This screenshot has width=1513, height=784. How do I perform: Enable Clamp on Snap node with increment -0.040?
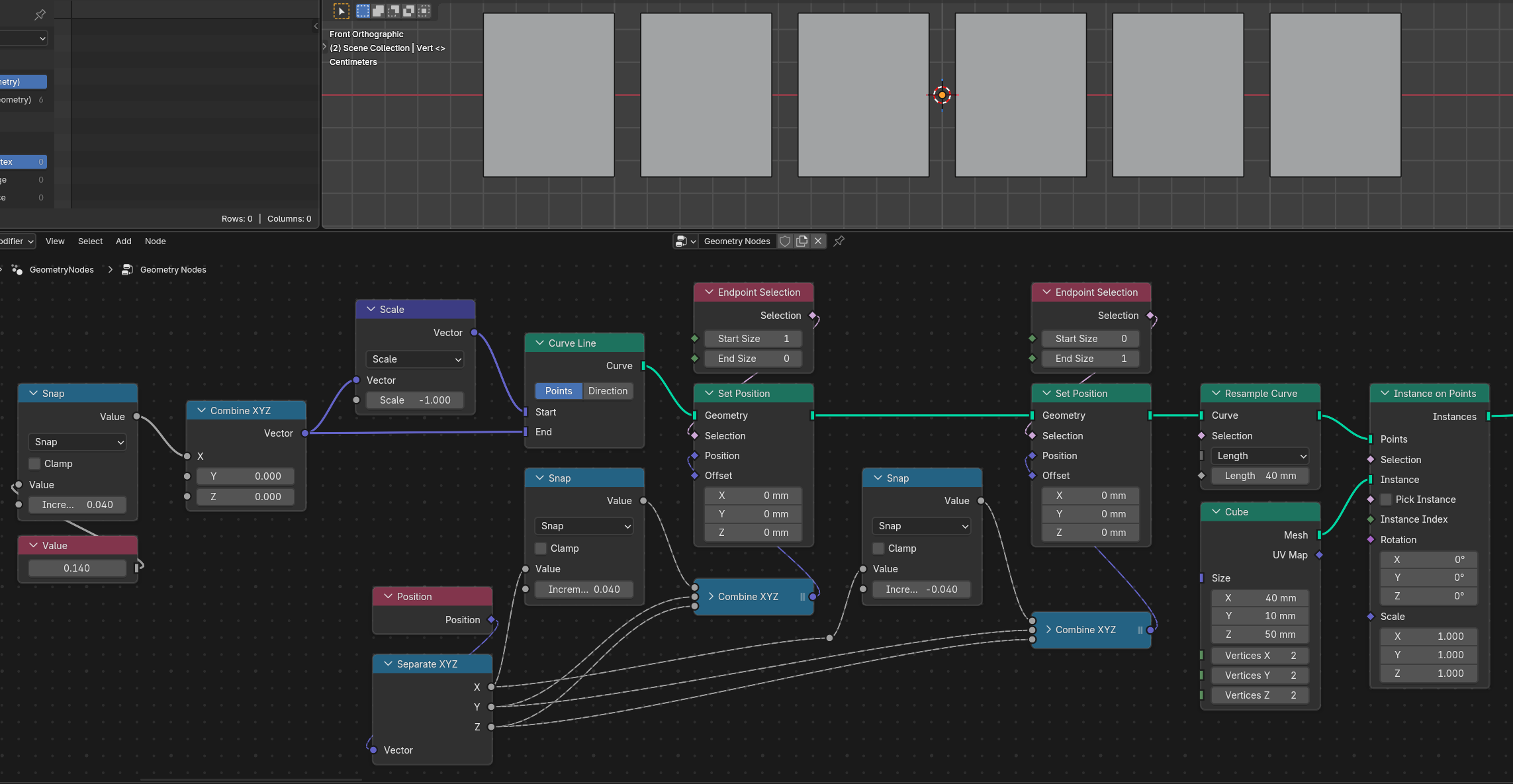point(878,548)
